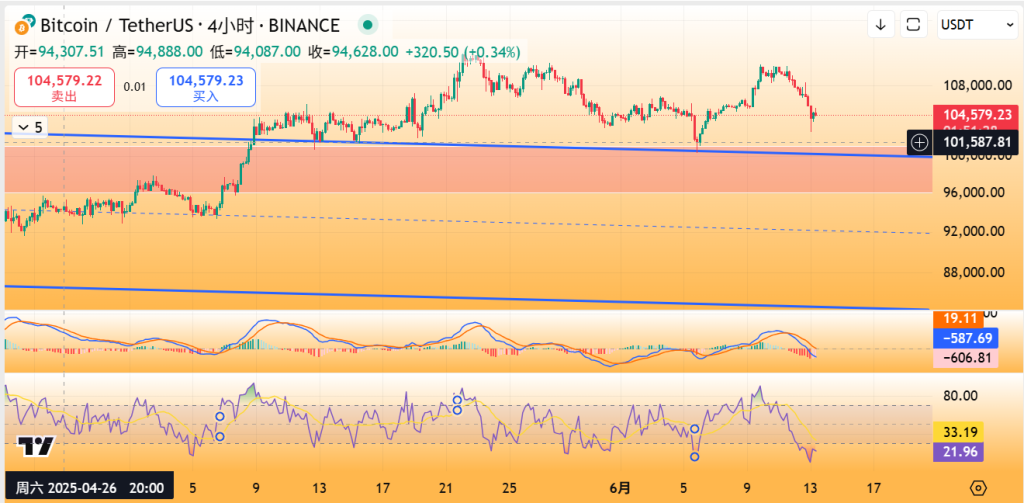Click the TradingView logo
This screenshot has height=503, width=1024.
(x=36, y=447)
